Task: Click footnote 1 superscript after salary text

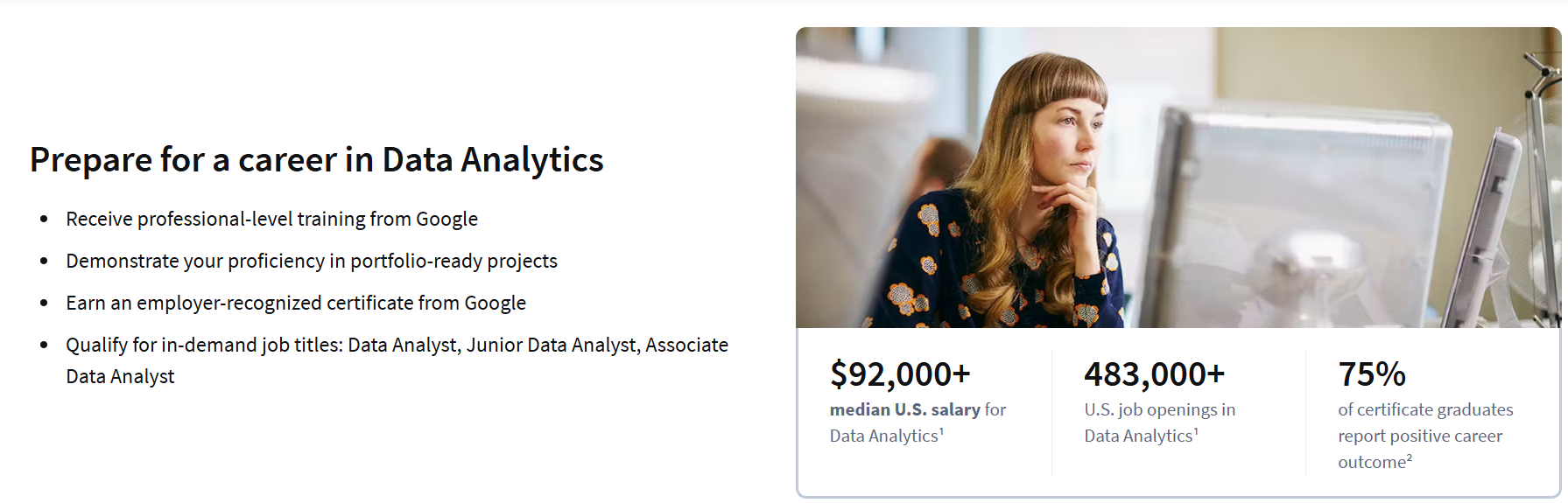Action: pos(941,431)
